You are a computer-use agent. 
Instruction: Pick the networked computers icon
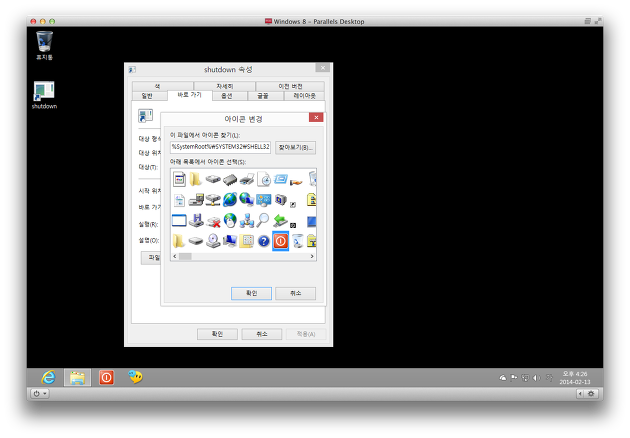(247, 220)
